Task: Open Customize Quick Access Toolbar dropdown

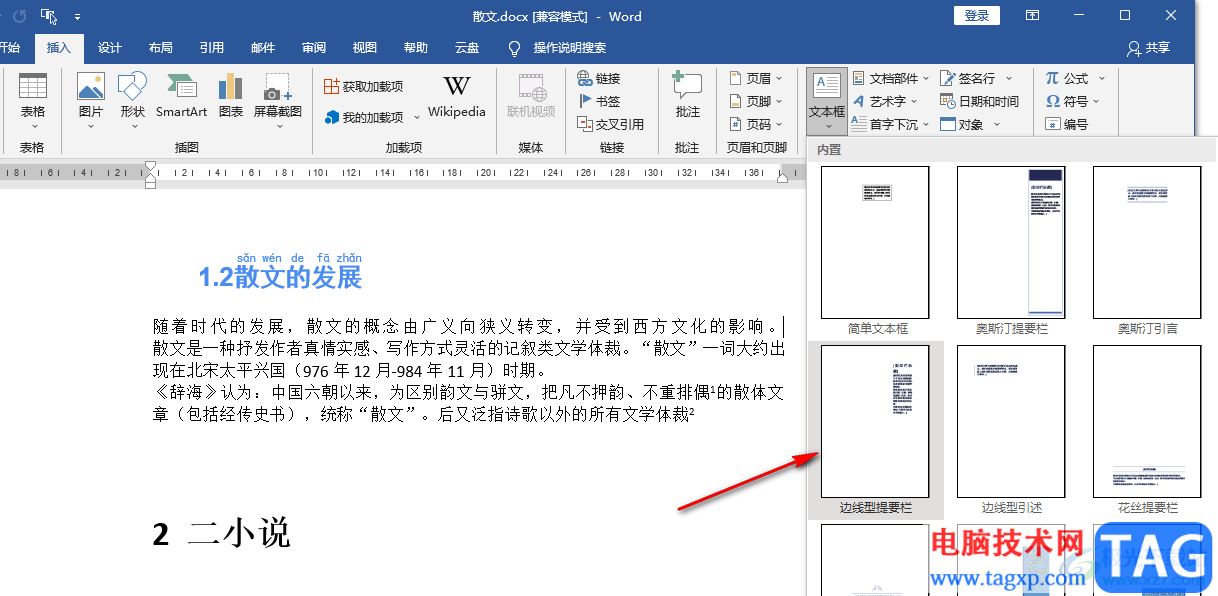Action: pos(78,16)
